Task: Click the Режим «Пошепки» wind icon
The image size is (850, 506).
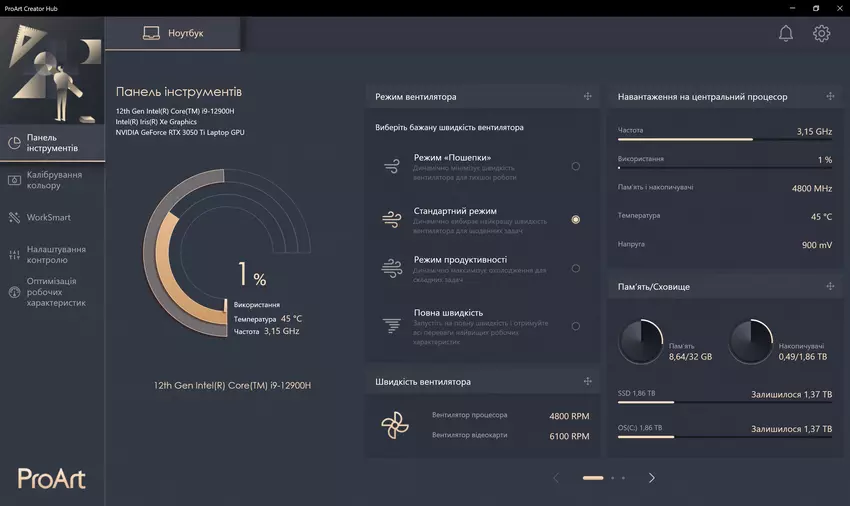Action: pos(392,166)
